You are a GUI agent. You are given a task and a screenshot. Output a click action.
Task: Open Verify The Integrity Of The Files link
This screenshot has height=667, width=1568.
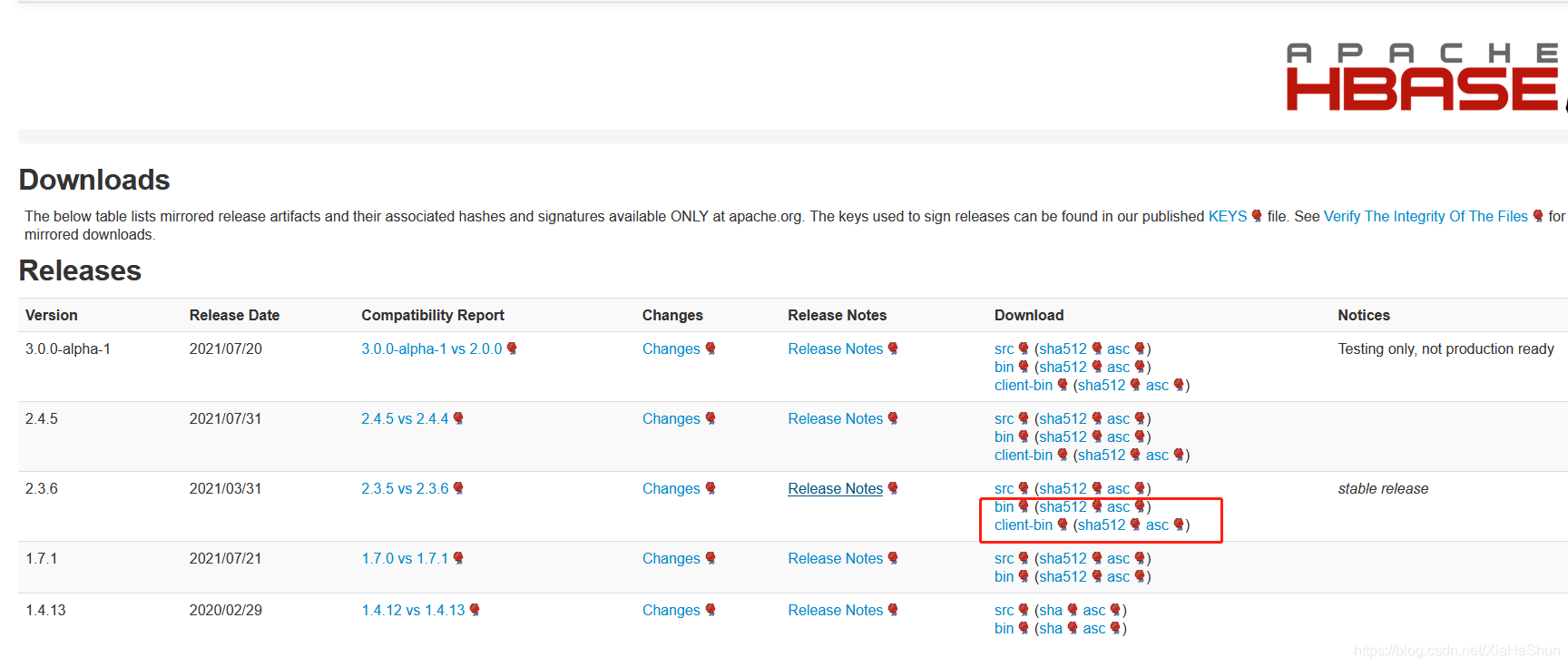(x=1426, y=216)
